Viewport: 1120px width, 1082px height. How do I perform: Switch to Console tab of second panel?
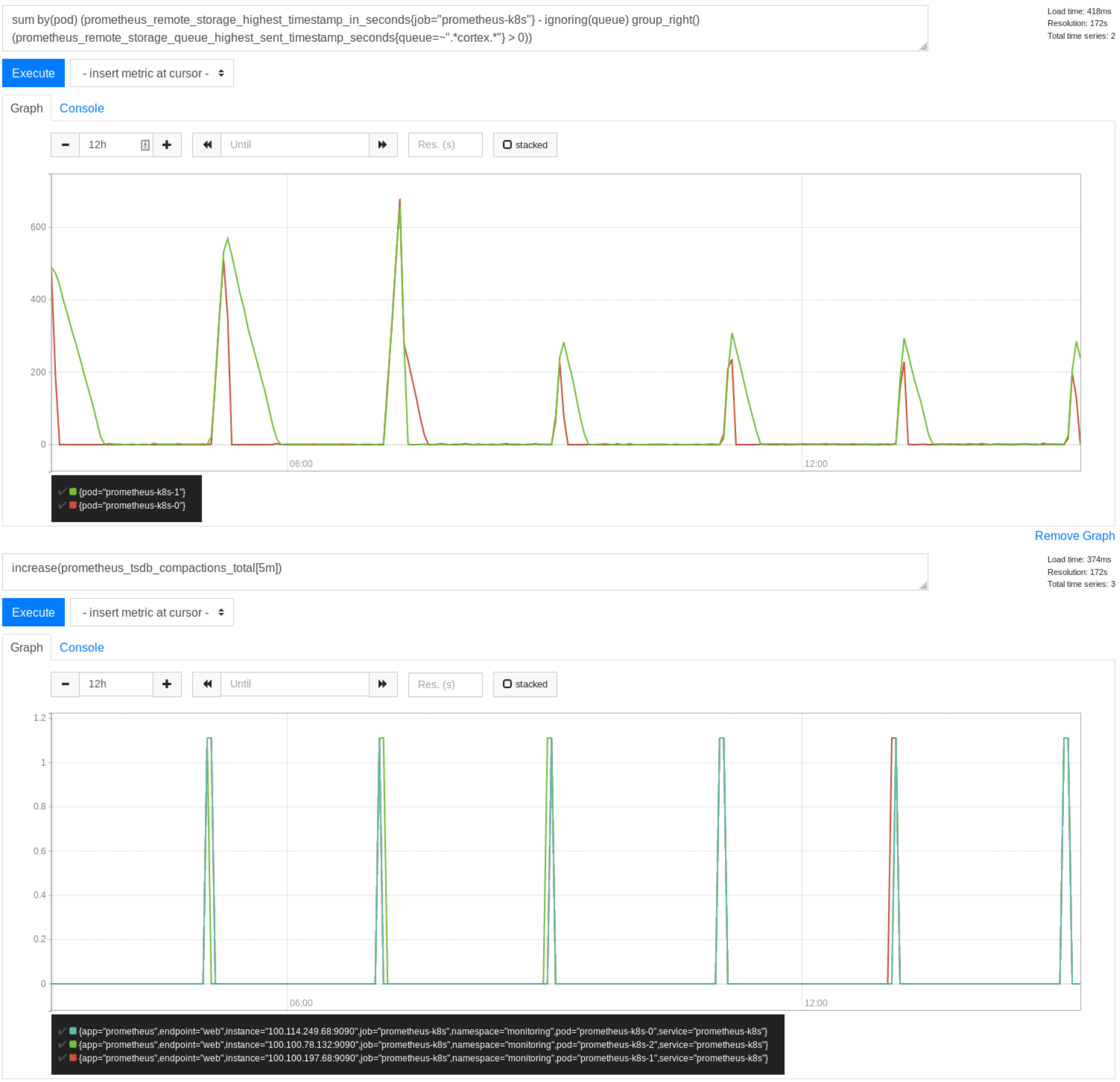82,648
